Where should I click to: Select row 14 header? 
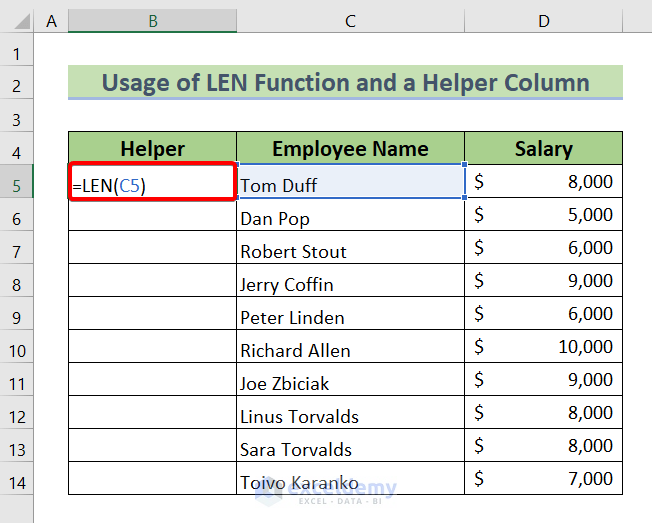click(17, 482)
